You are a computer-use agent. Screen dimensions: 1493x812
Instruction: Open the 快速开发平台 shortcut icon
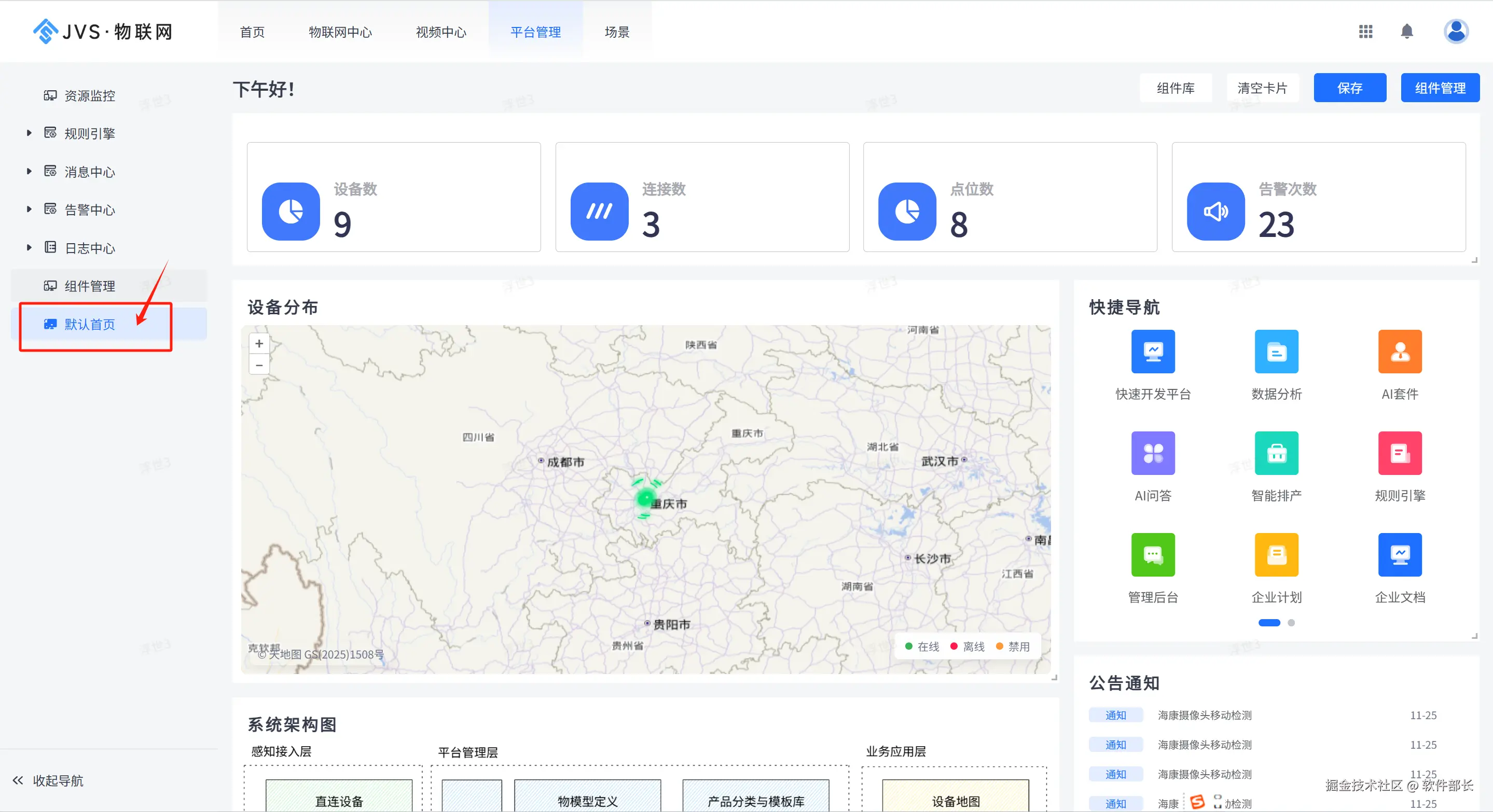[1152, 352]
